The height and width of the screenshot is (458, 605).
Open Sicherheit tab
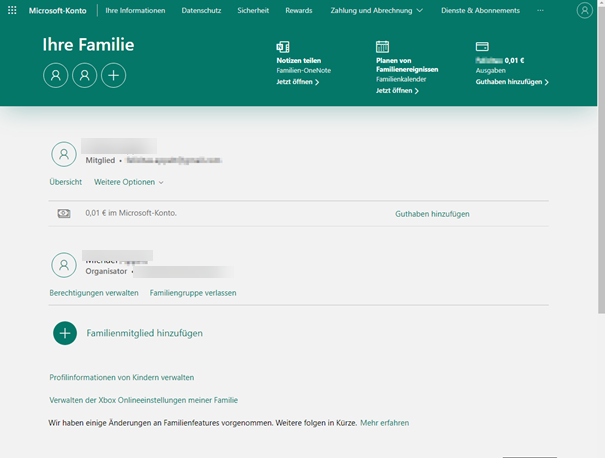coord(253,10)
